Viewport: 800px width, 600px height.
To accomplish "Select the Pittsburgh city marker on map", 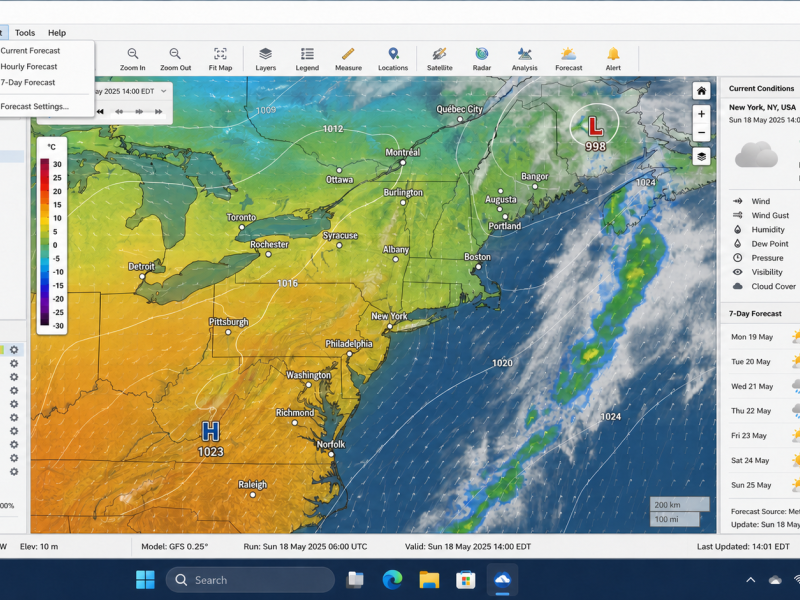I will coord(228,332).
